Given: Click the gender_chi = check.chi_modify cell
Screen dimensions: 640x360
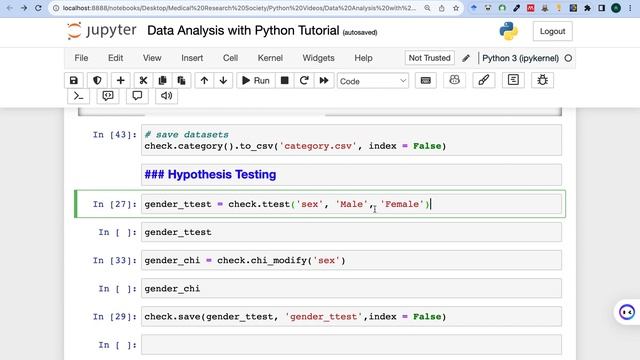Looking at the screenshot, I should coord(351,260).
